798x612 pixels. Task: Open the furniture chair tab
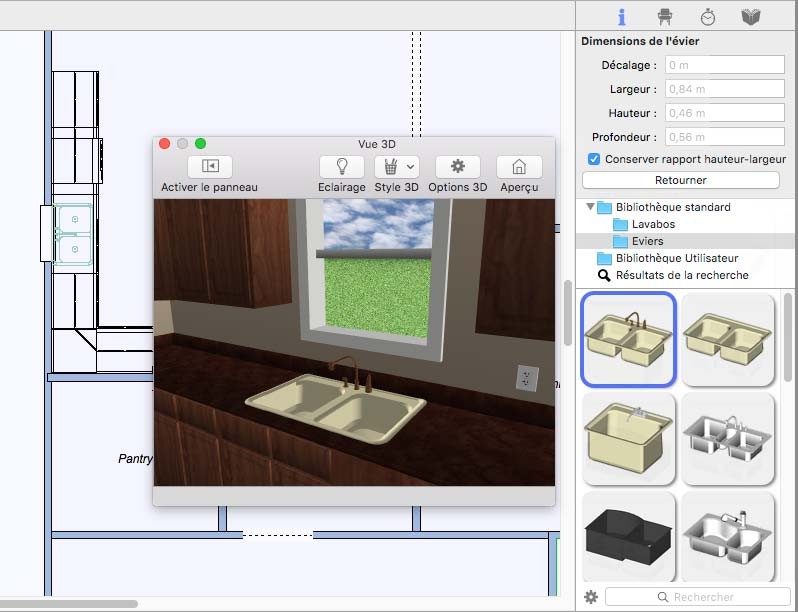pyautogui.click(x=664, y=17)
